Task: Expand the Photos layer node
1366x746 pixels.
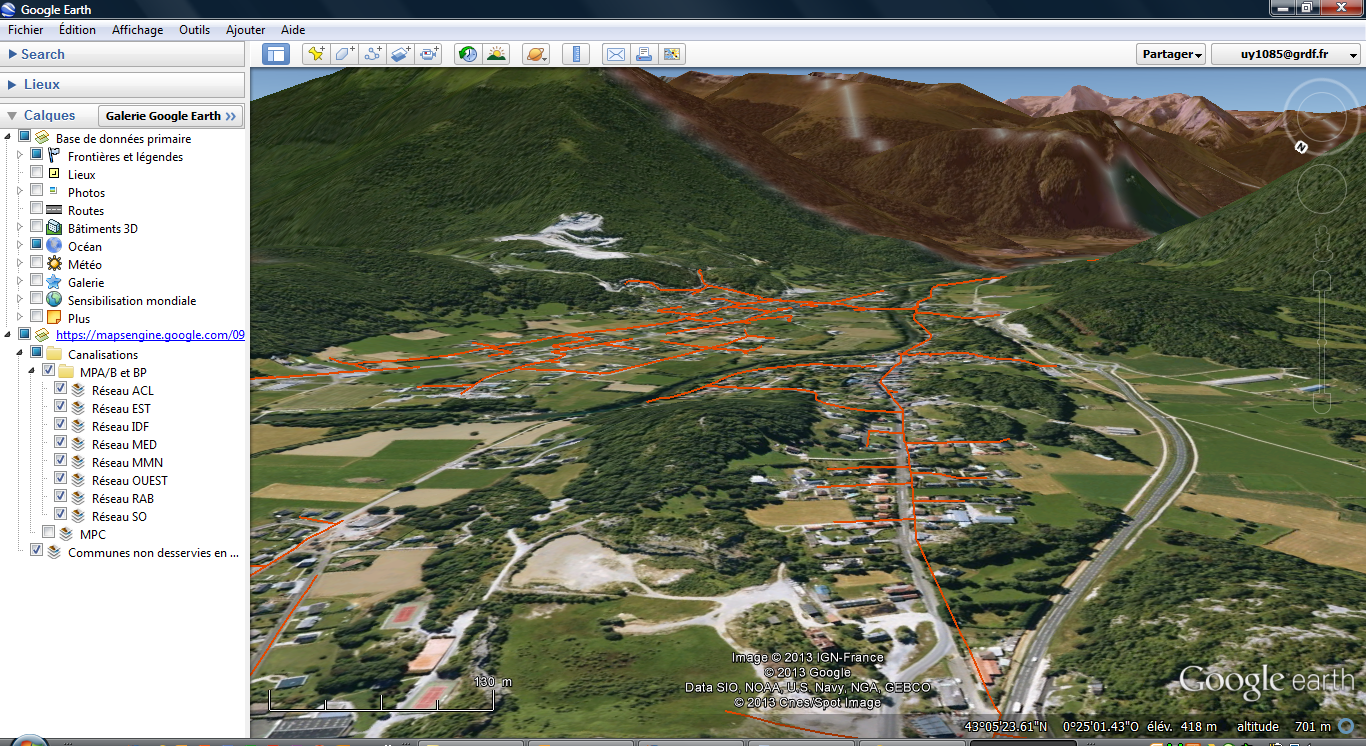Action: (20, 192)
